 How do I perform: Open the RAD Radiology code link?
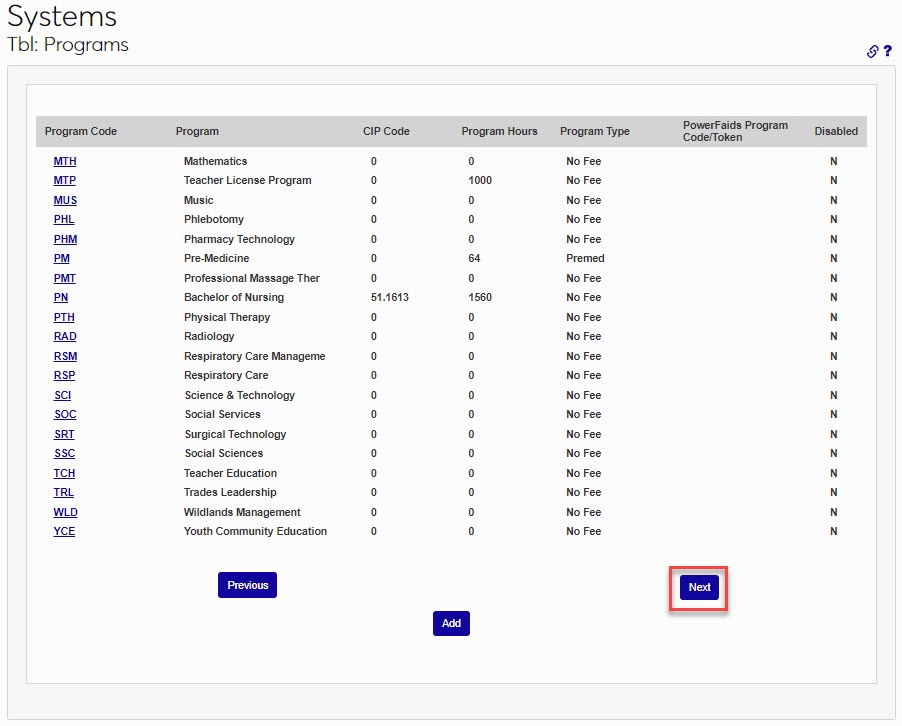[x=65, y=336]
